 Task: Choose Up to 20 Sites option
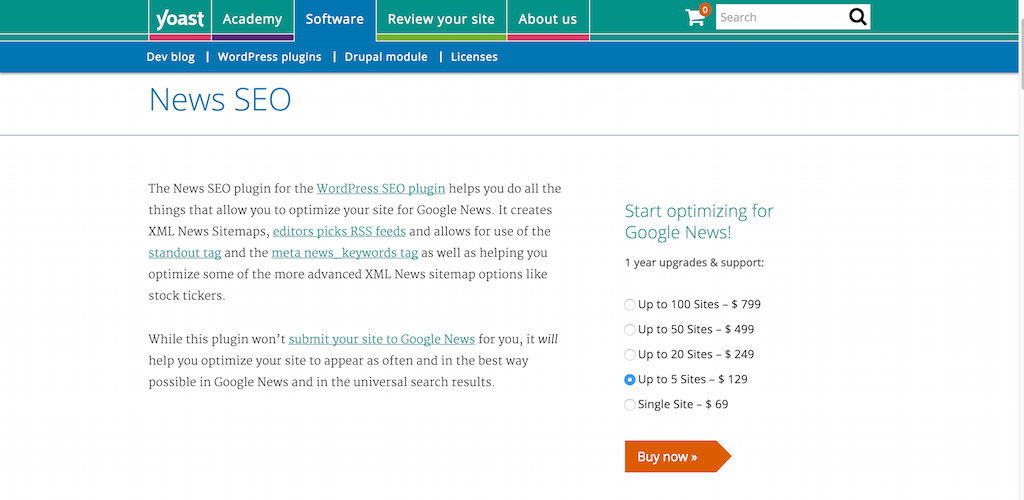coord(629,354)
